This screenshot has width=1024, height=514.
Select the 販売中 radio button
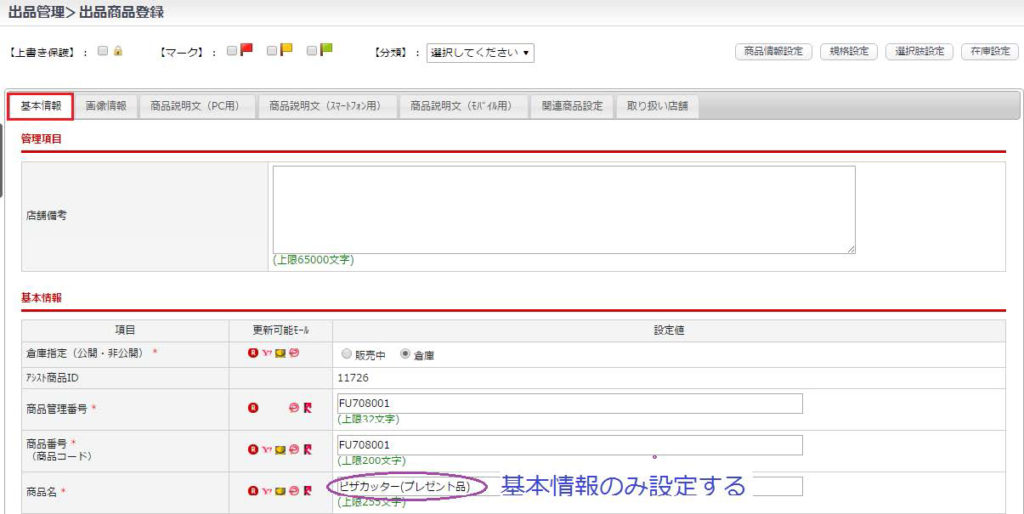pos(347,354)
